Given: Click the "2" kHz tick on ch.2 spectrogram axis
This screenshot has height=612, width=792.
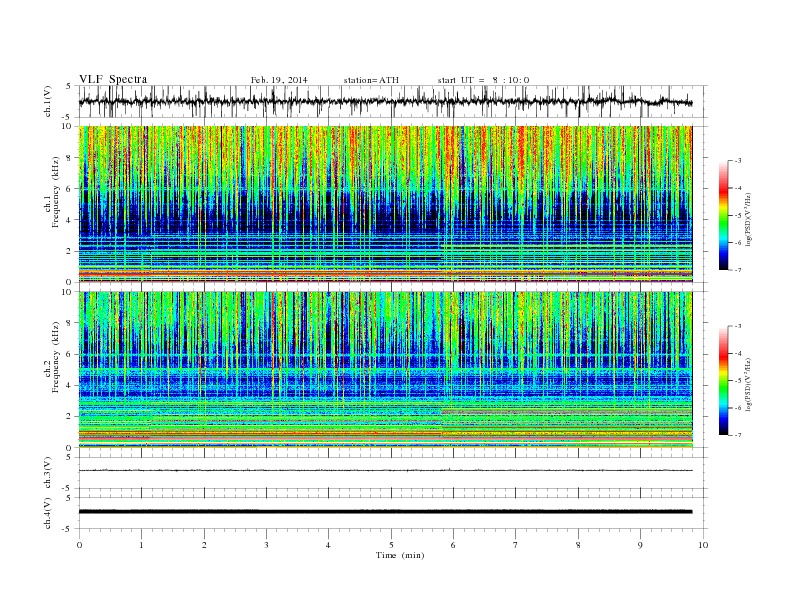Looking at the screenshot, I should click(70, 417).
